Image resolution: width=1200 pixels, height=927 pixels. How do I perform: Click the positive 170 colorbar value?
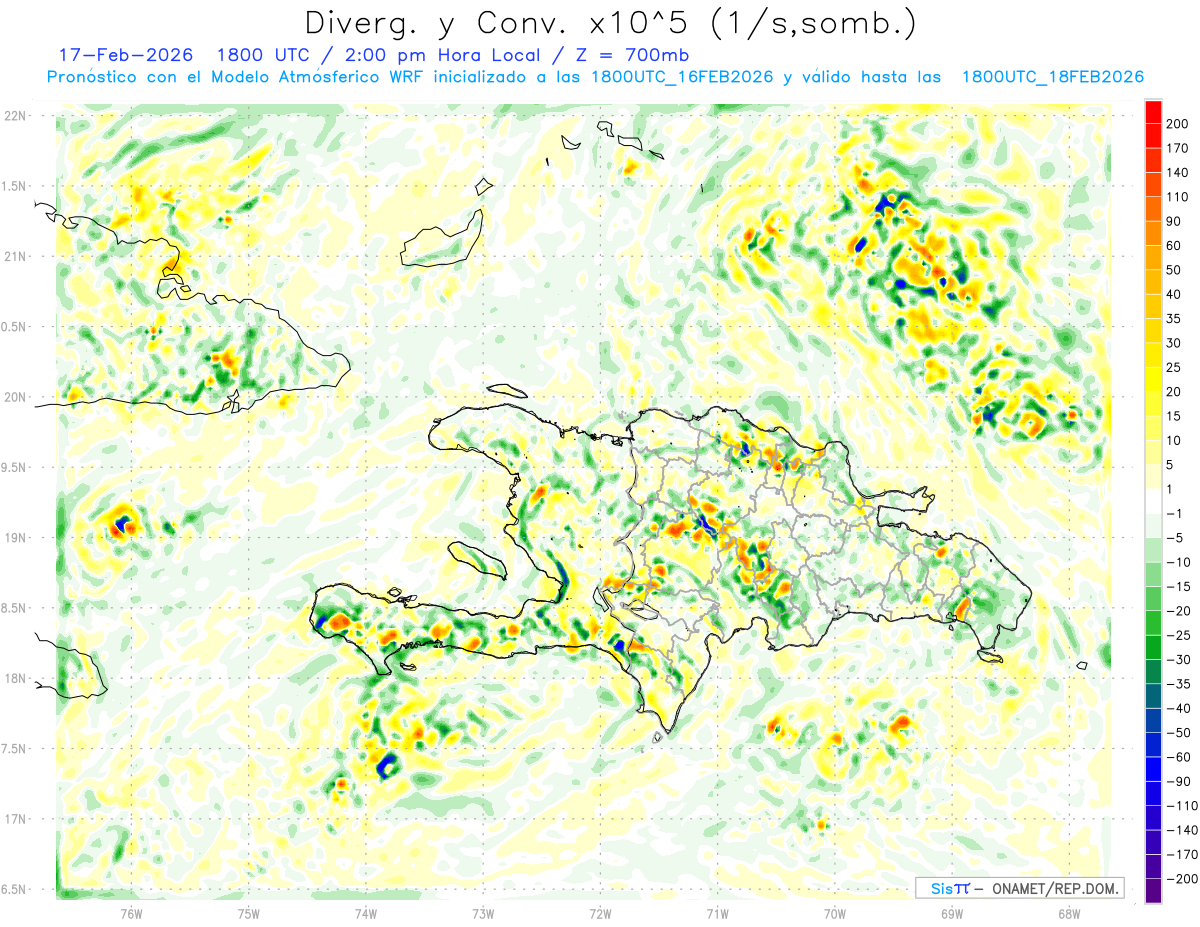(x=1178, y=148)
